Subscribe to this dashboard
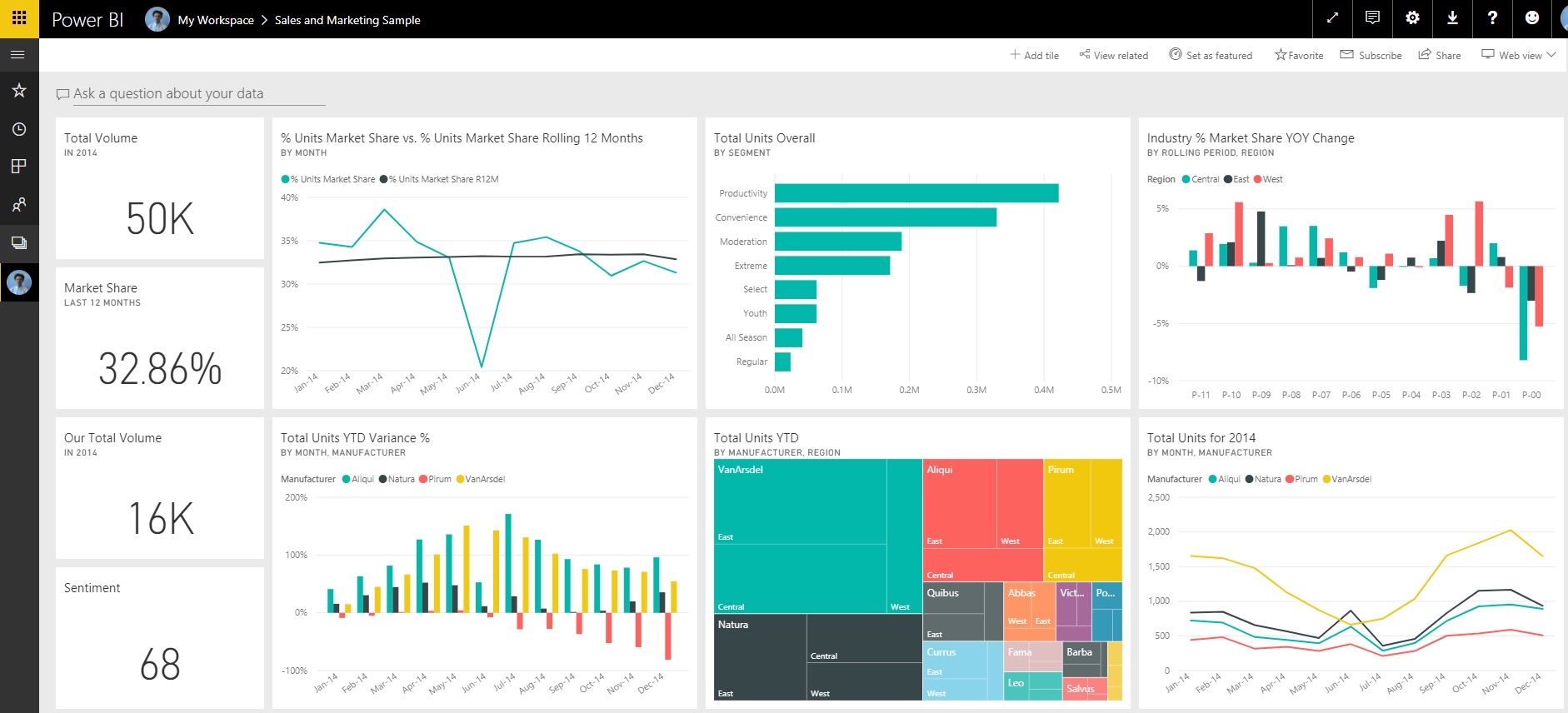Screen dimensions: 1568x713 1371,55
